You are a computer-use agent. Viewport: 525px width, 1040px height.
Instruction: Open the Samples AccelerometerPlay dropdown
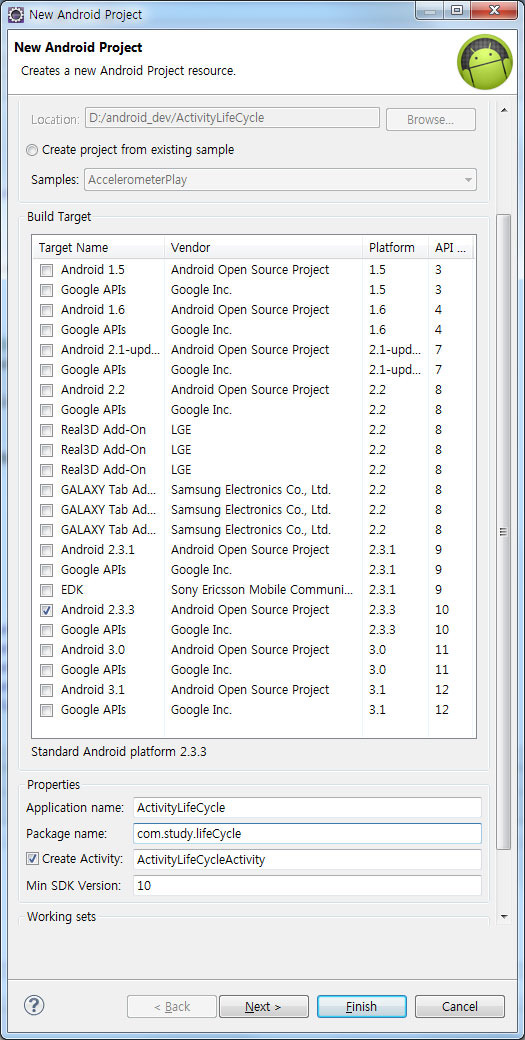(280, 179)
